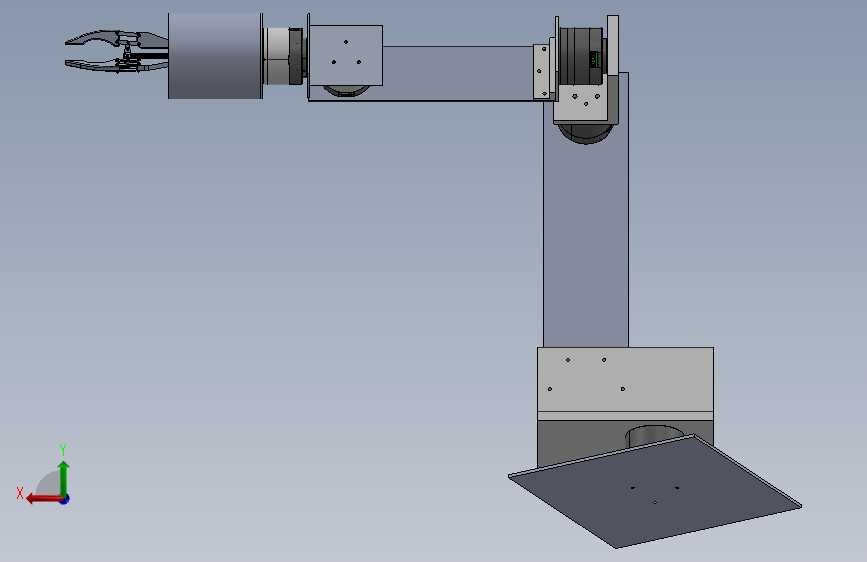Select the thin vertical plate right of elbow motor
867x562 pixels.
(613, 45)
